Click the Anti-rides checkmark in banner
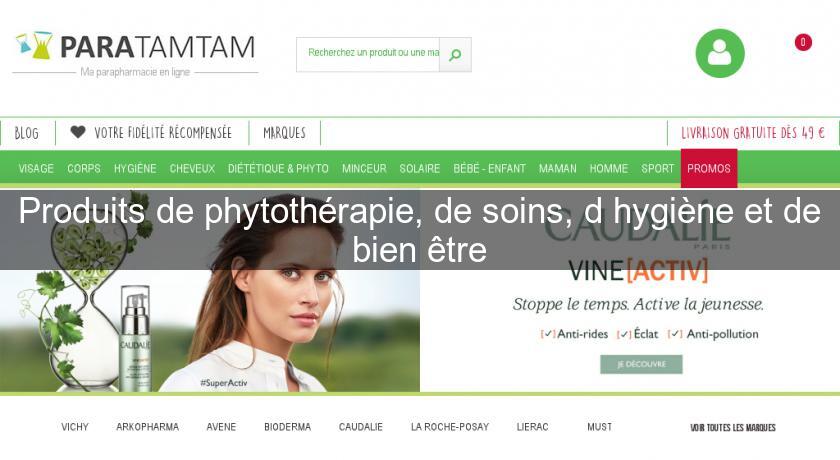Viewport: 840px width, 460px height. [x=548, y=334]
